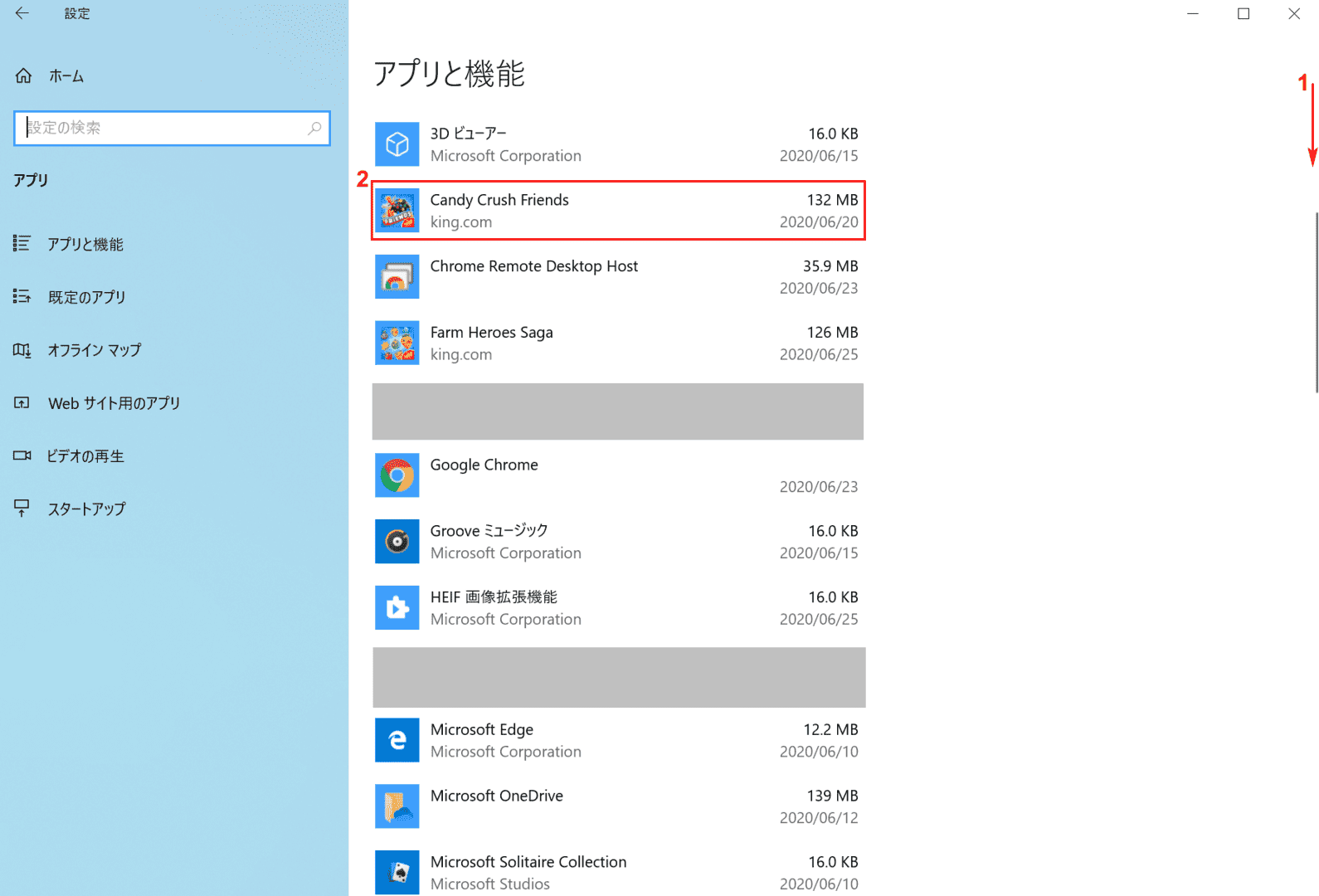Image resolution: width=1319 pixels, height=896 pixels.
Task: Click the 12.2 MB size value
Action: tap(830, 729)
